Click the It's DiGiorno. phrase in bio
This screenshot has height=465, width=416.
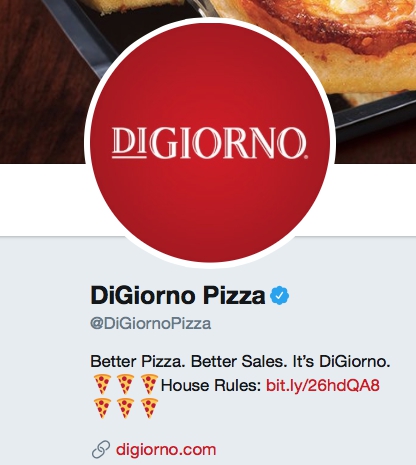click(x=342, y=361)
